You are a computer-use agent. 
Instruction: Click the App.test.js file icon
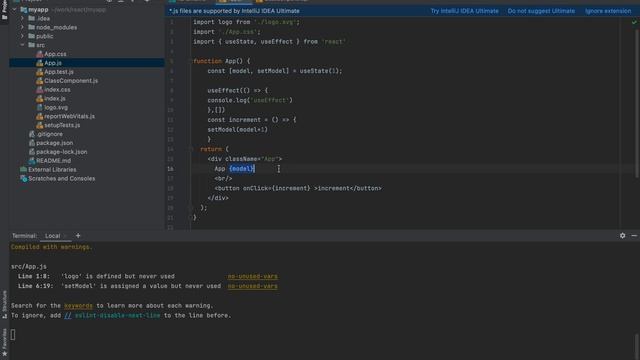click(x=40, y=72)
